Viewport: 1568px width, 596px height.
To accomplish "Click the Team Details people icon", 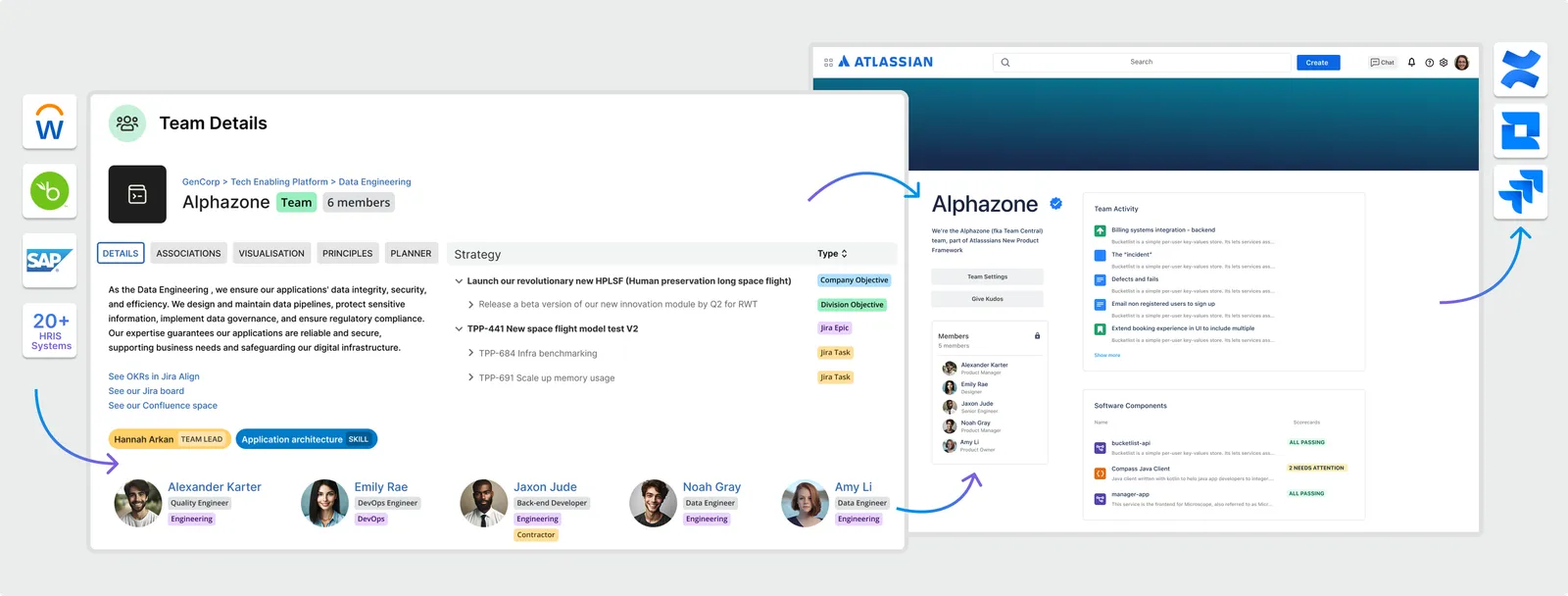I will point(127,124).
